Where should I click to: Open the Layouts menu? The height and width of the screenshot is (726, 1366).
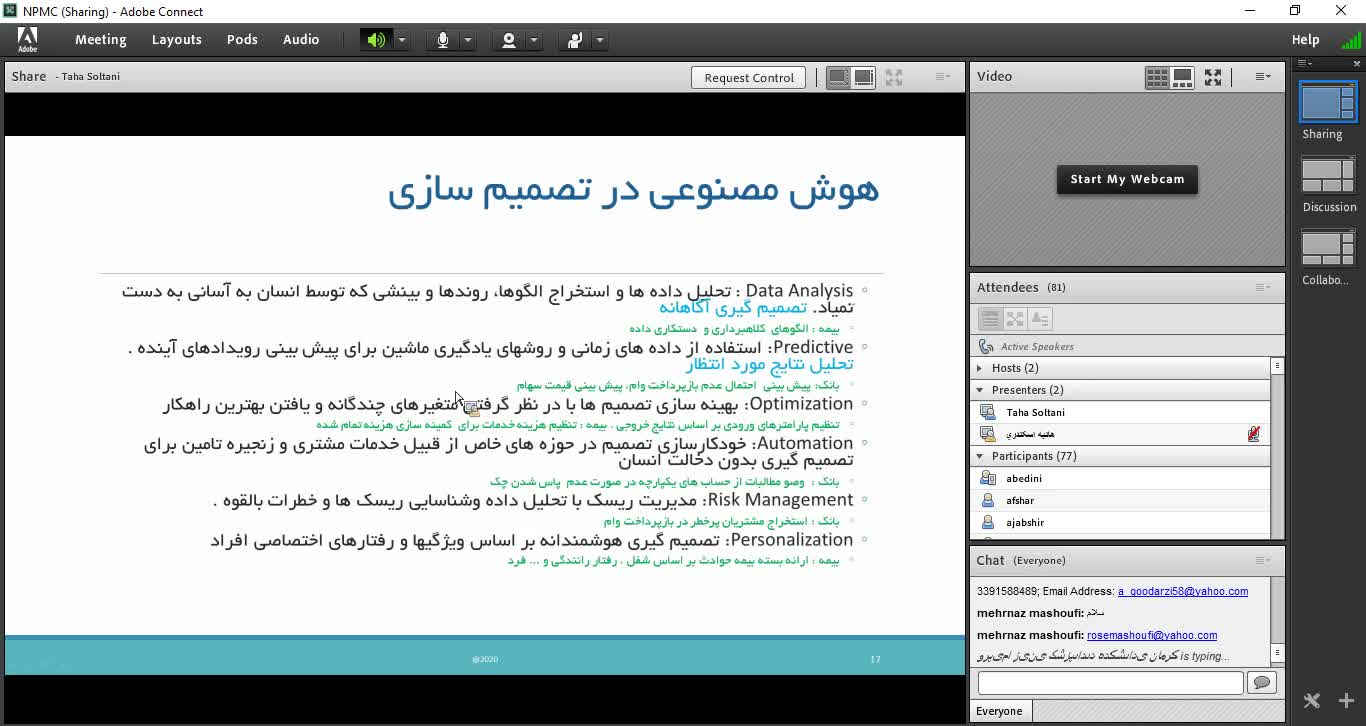[176, 40]
